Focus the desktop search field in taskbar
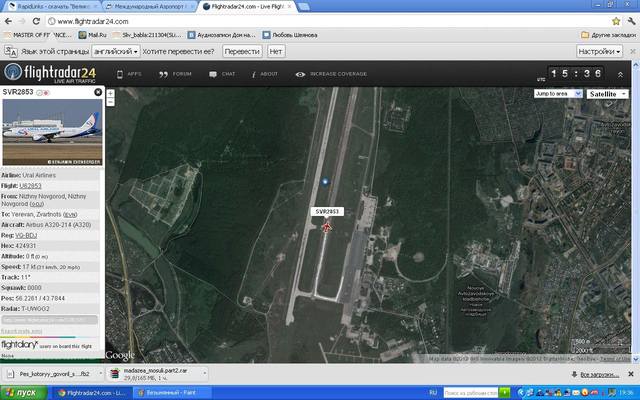 471,393
